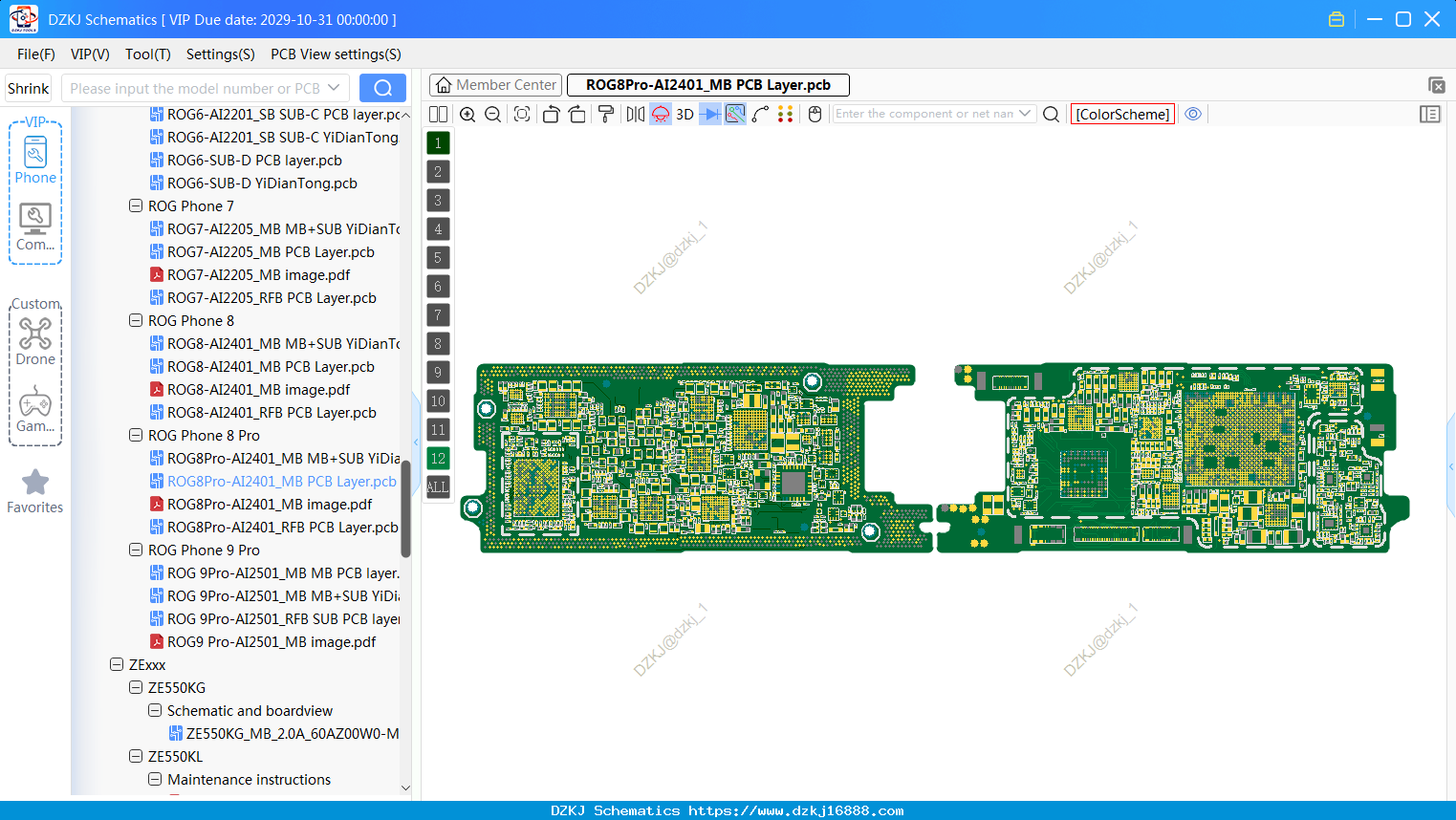Open the ColorScheme settings

1122,114
